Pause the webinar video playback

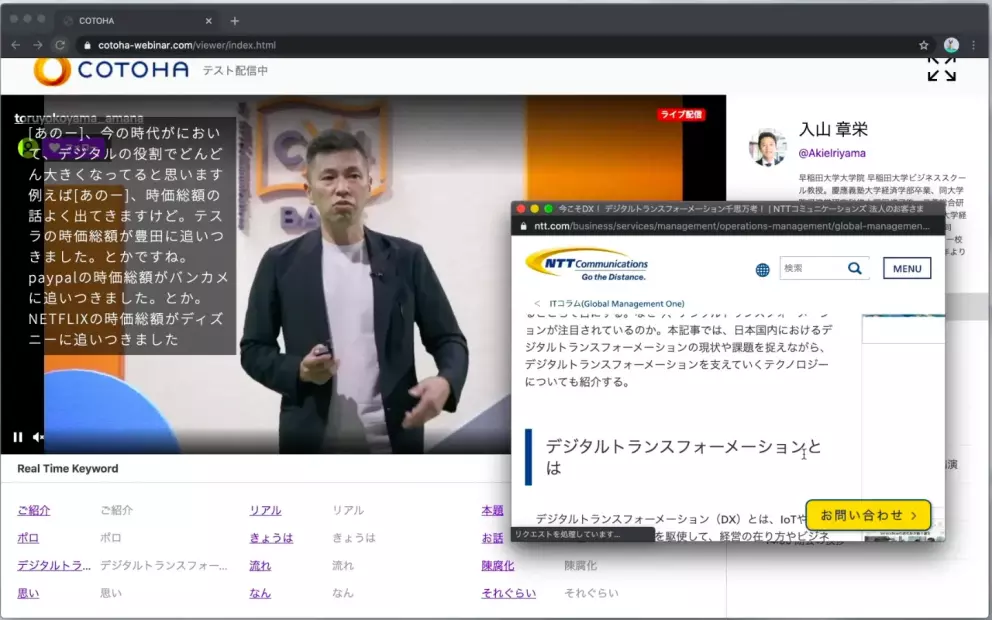(x=18, y=437)
